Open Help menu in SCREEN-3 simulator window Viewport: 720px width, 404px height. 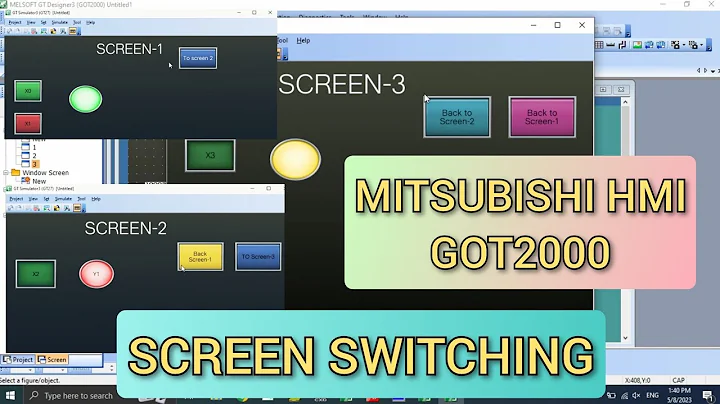pyautogui.click(x=303, y=40)
